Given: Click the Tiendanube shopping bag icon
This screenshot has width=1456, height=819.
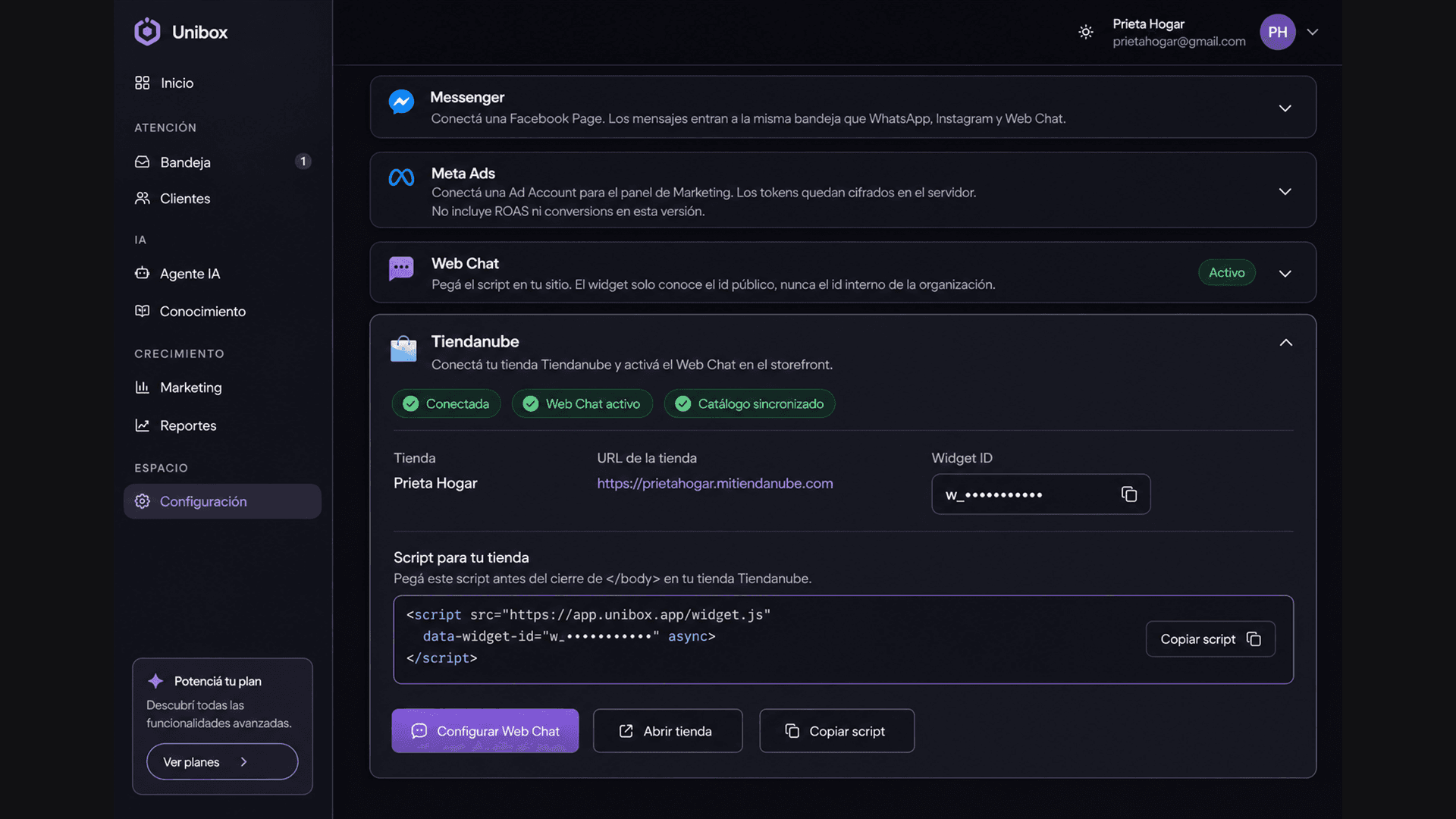Looking at the screenshot, I should click(403, 349).
